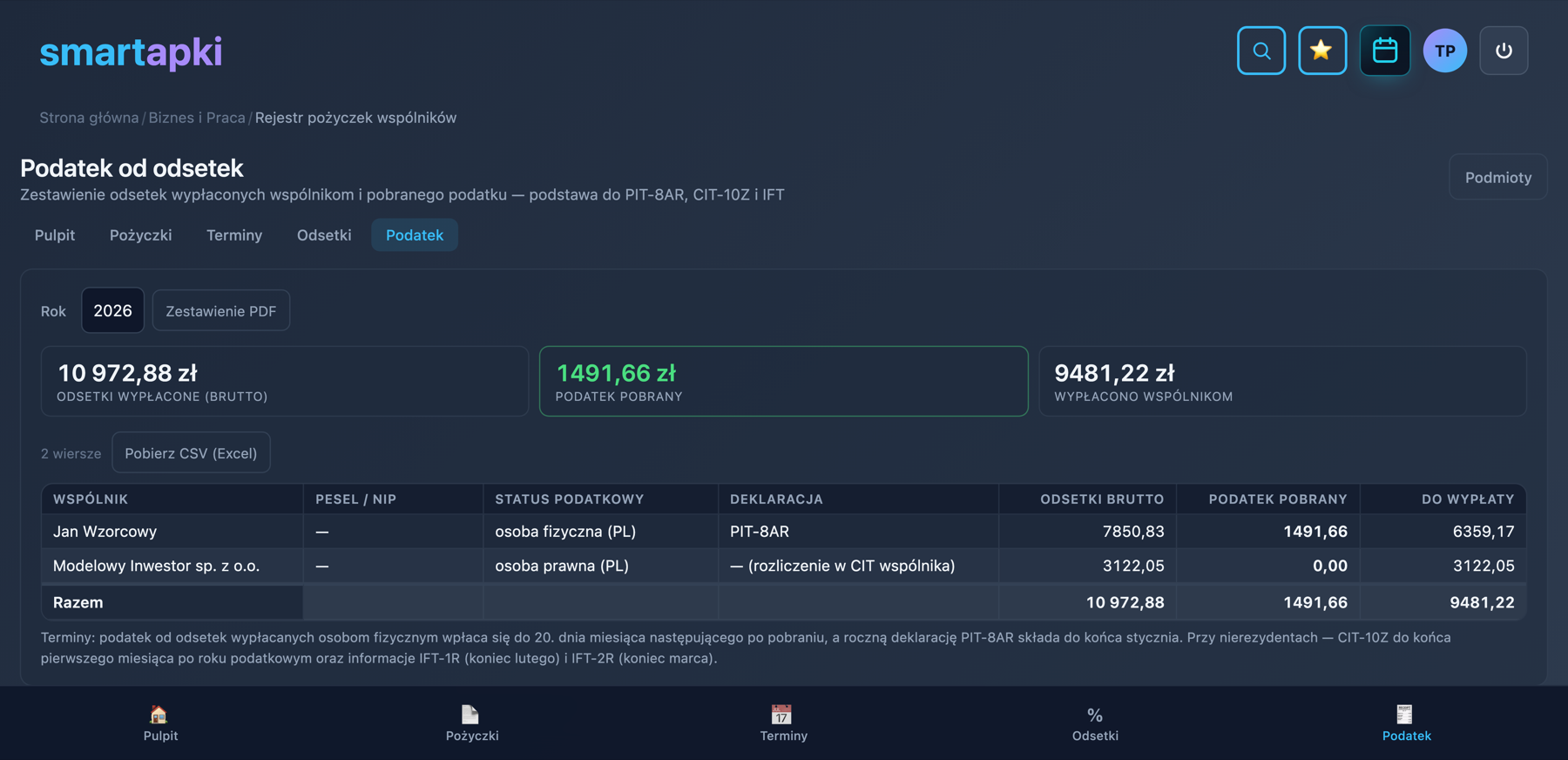Image resolution: width=1568 pixels, height=760 pixels.
Task: Open favorites with the star icon
Action: (1322, 51)
